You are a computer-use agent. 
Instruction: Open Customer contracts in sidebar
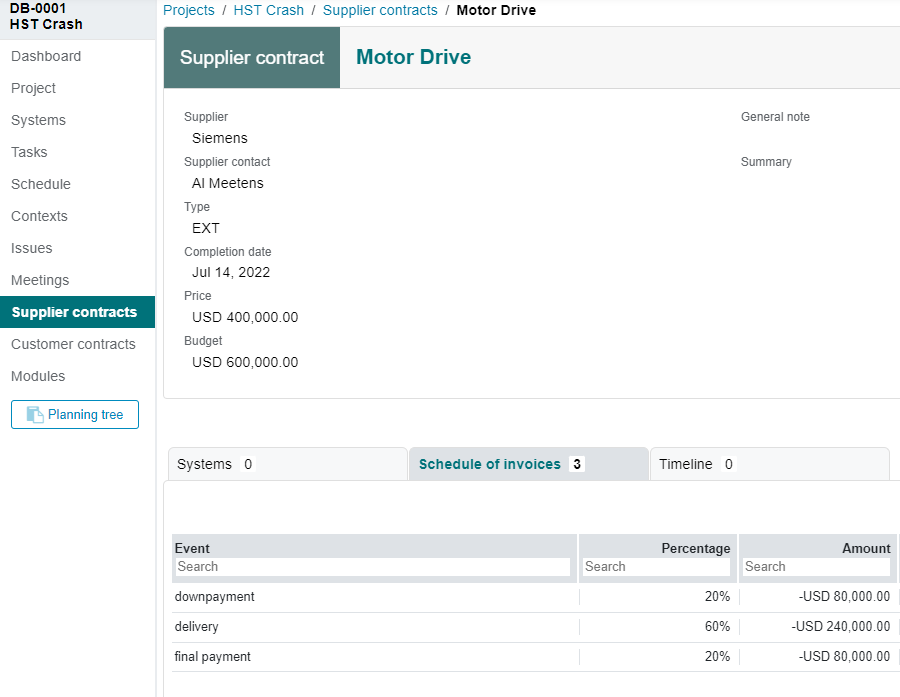pyautogui.click(x=73, y=344)
